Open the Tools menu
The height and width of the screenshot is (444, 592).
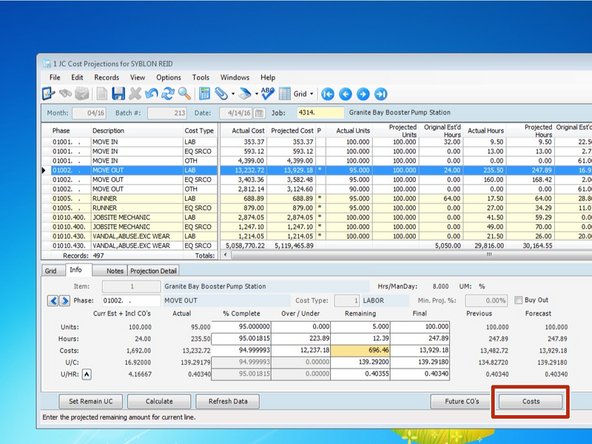tap(200, 77)
